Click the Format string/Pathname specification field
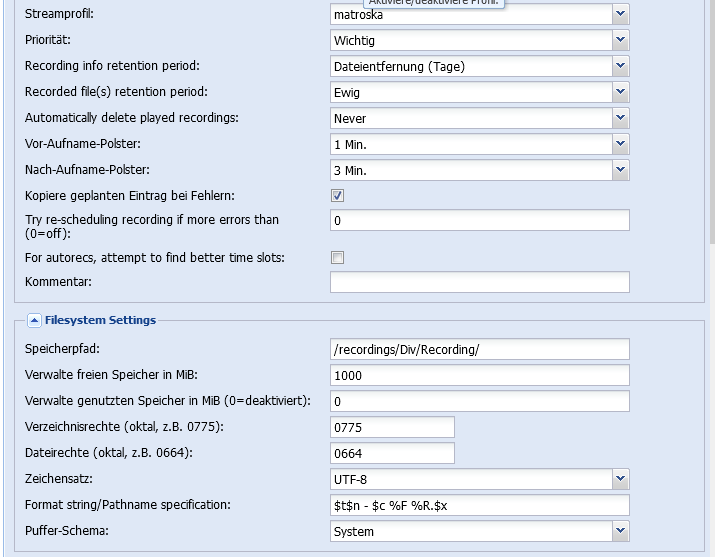Viewport: 715px width, 557px height. 480,505
